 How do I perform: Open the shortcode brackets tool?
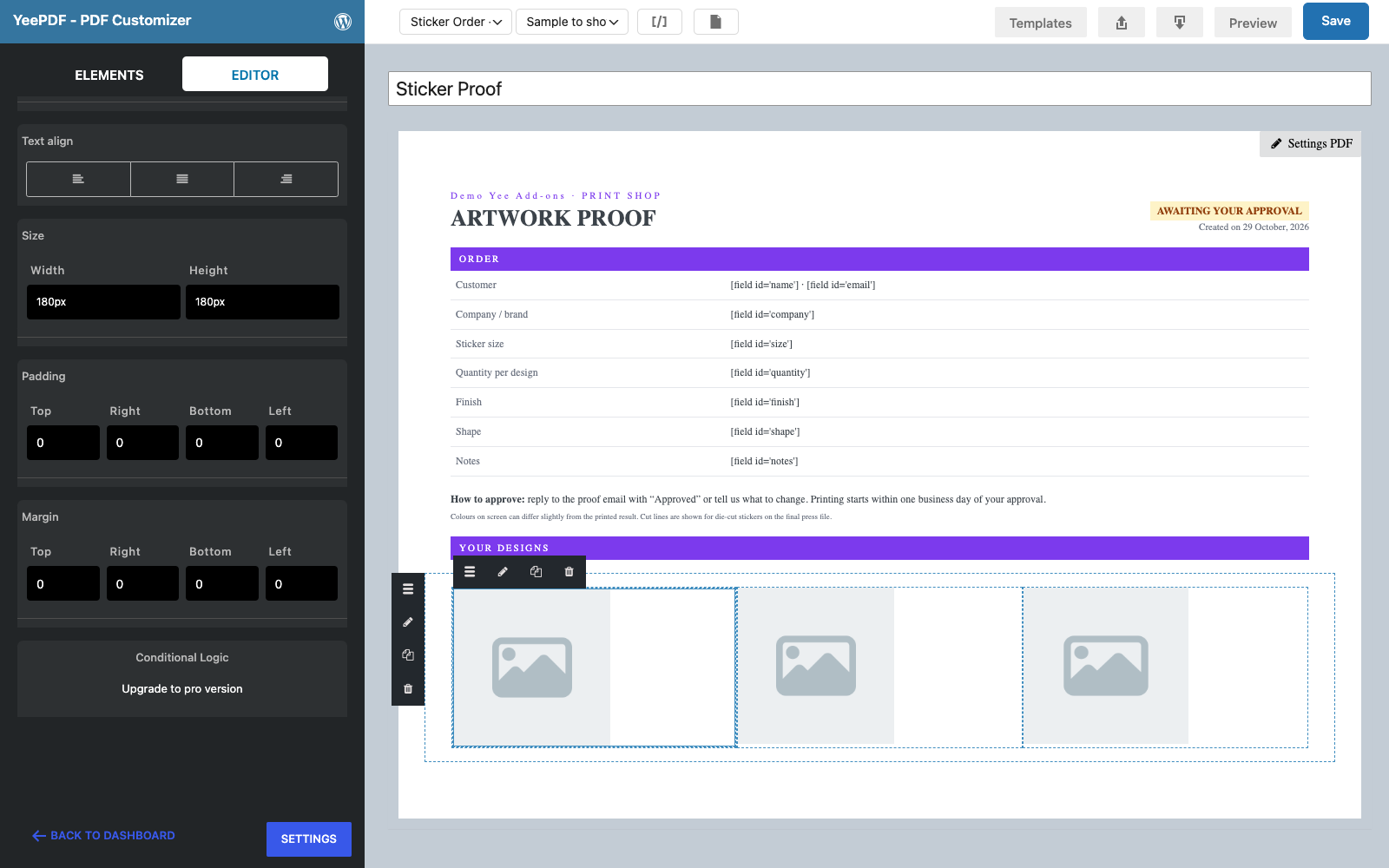[x=660, y=22]
